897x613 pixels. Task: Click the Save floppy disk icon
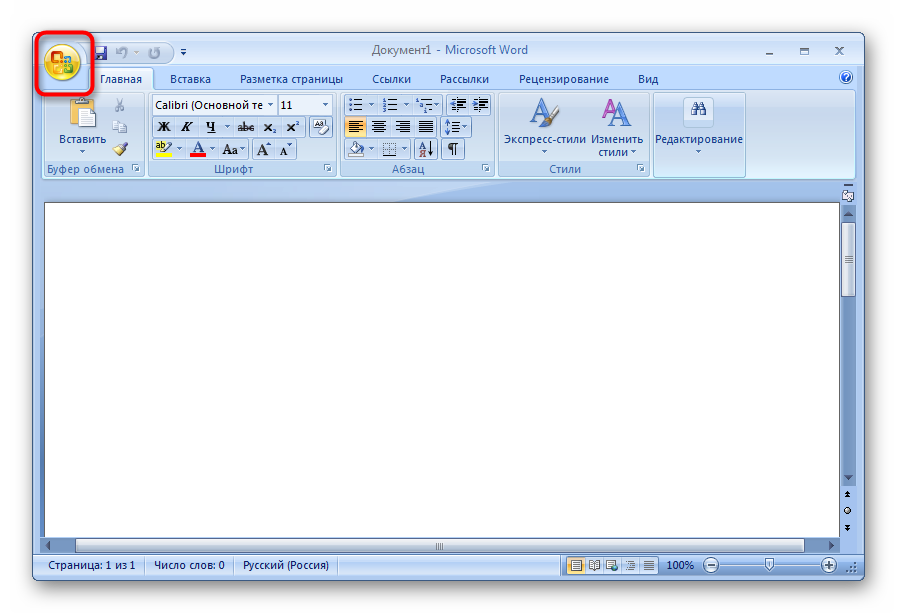(x=100, y=52)
